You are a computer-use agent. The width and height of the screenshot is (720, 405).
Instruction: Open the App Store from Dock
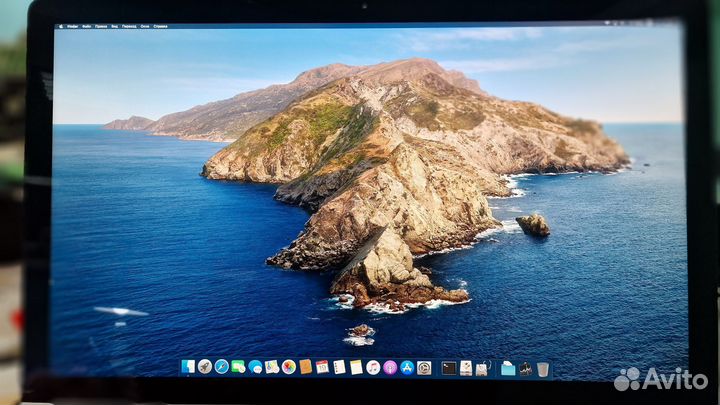coord(407,367)
